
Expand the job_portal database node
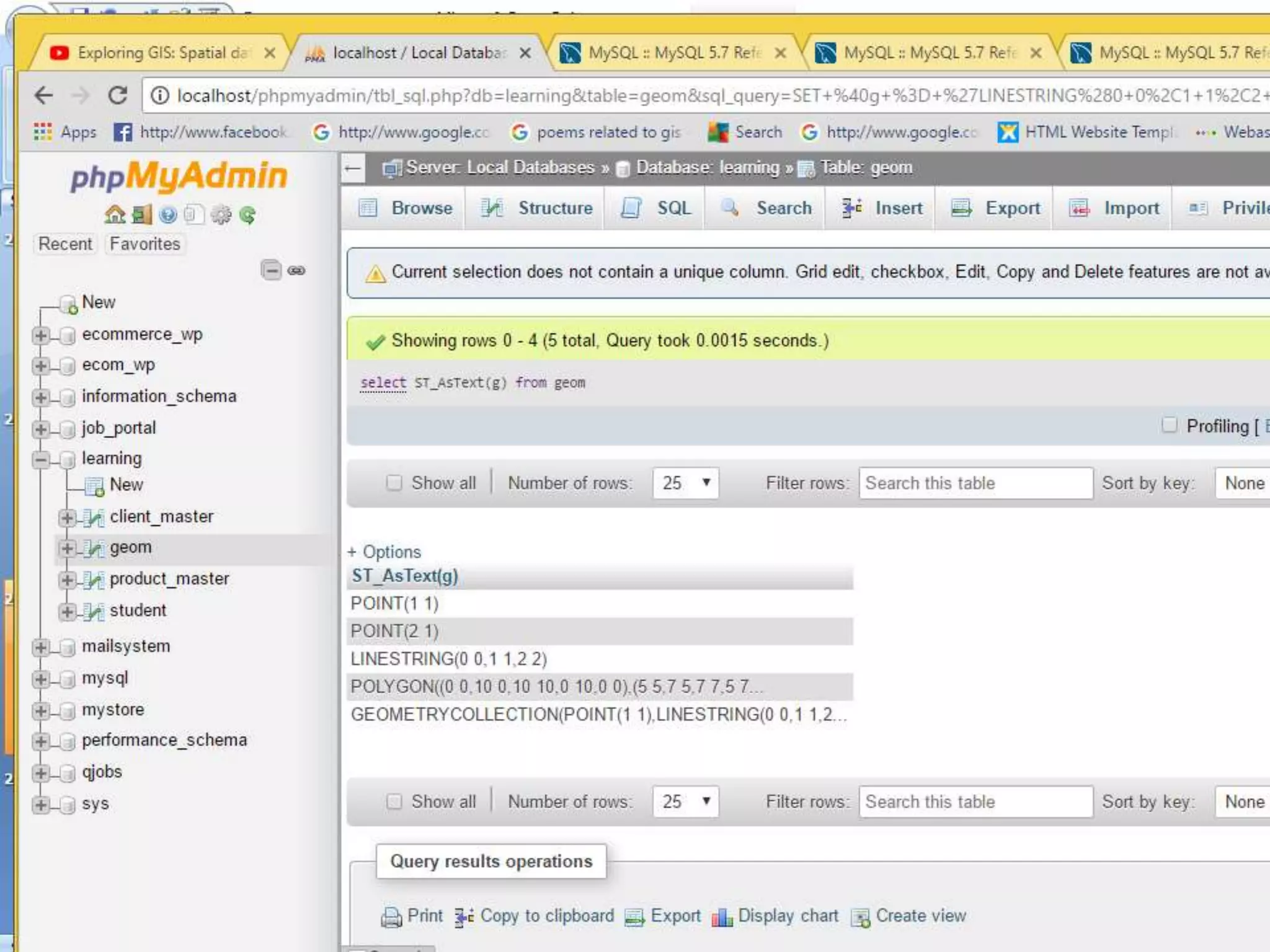point(41,428)
